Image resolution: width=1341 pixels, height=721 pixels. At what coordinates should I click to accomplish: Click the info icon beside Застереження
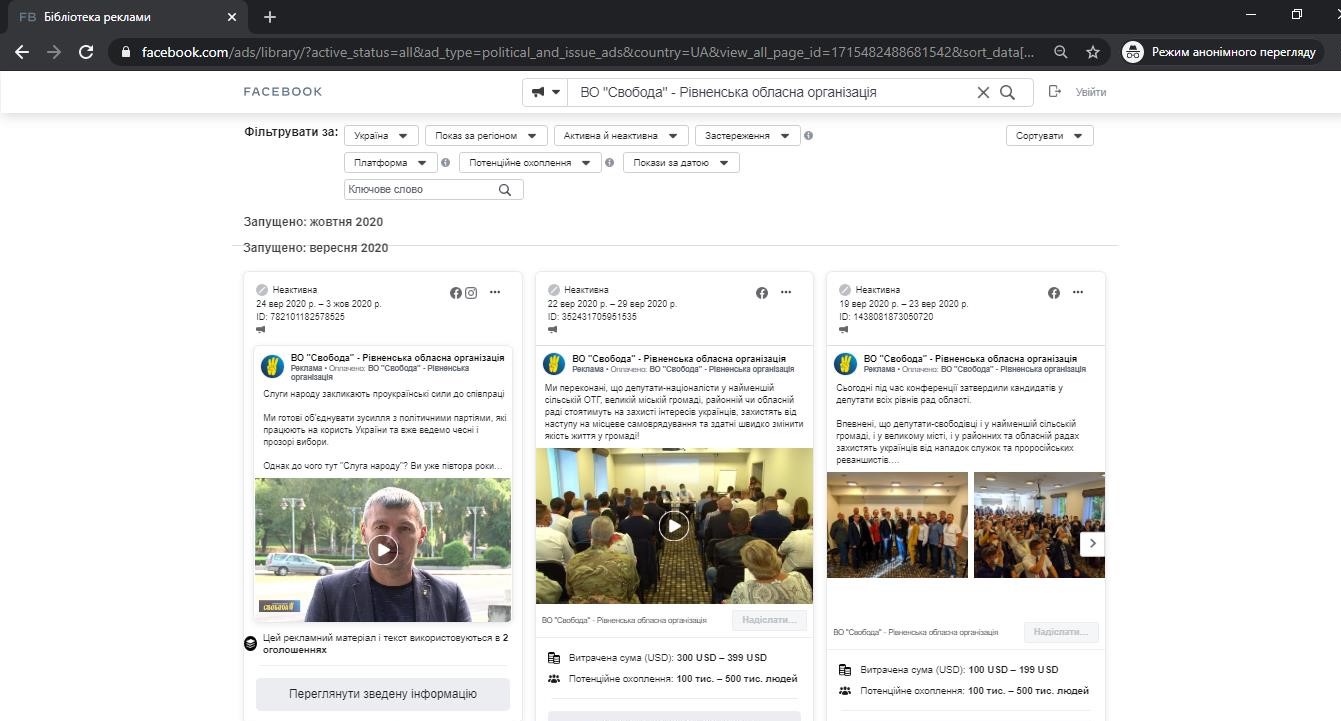click(x=809, y=136)
